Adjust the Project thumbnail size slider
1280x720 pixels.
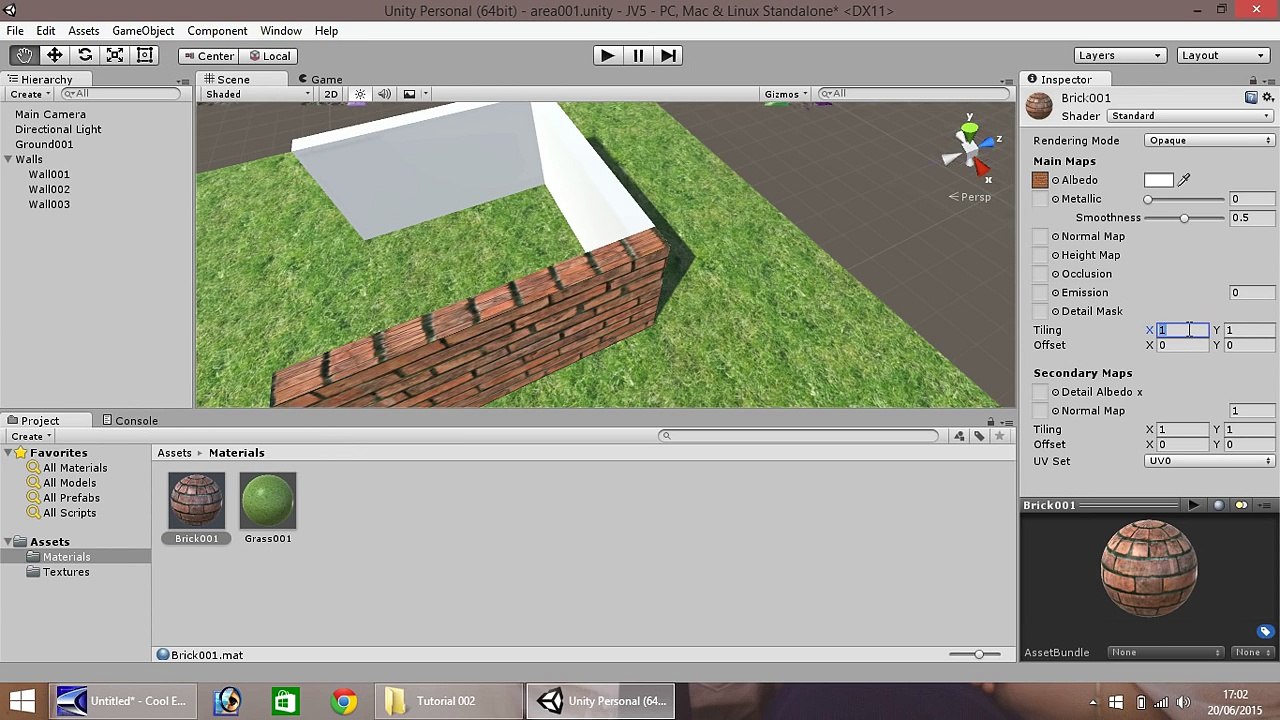tap(975, 655)
